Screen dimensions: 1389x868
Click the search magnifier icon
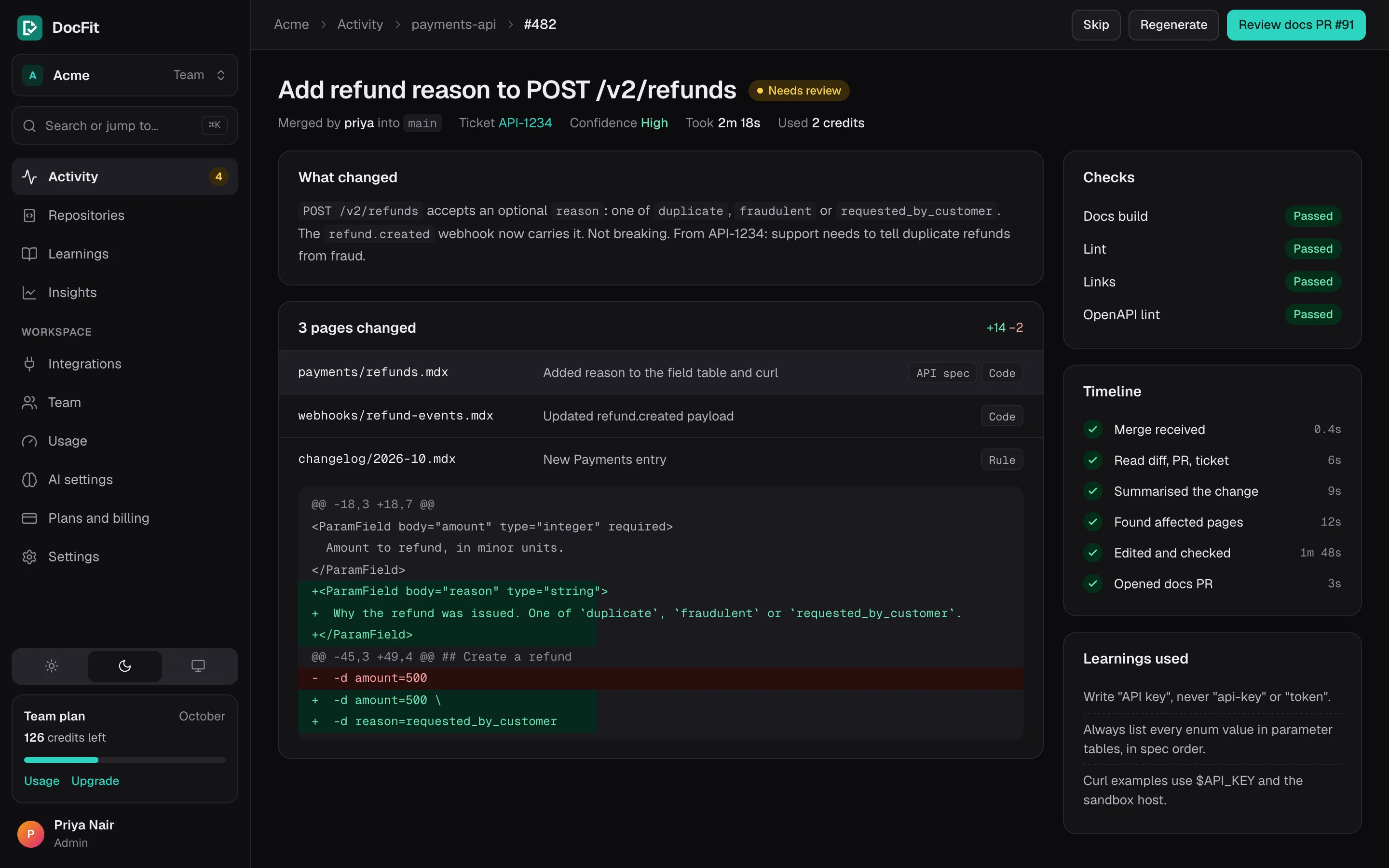(x=29, y=126)
